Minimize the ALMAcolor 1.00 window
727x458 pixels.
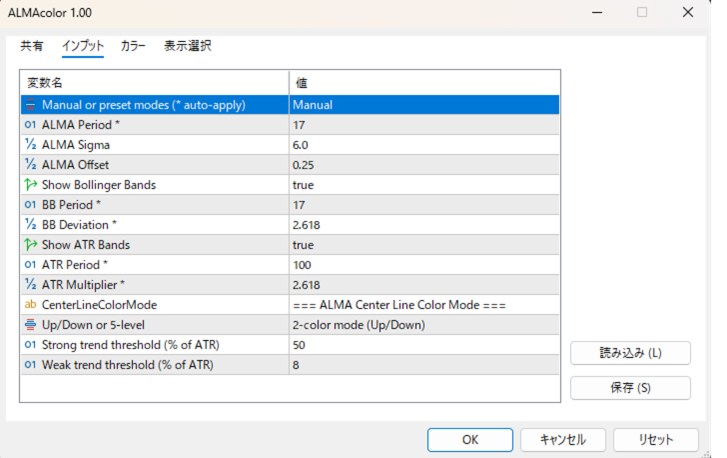click(597, 12)
